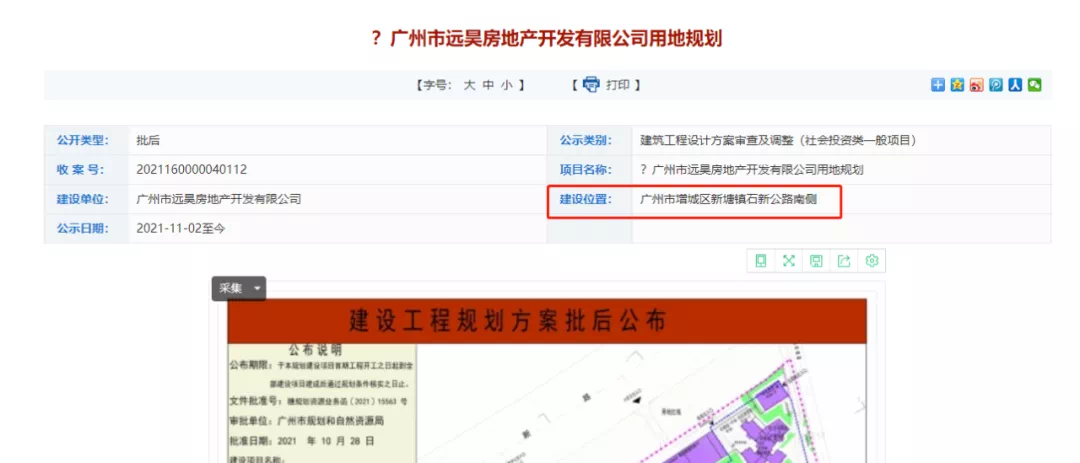
Task: Open viewer settings gear icon
Action: point(872,261)
